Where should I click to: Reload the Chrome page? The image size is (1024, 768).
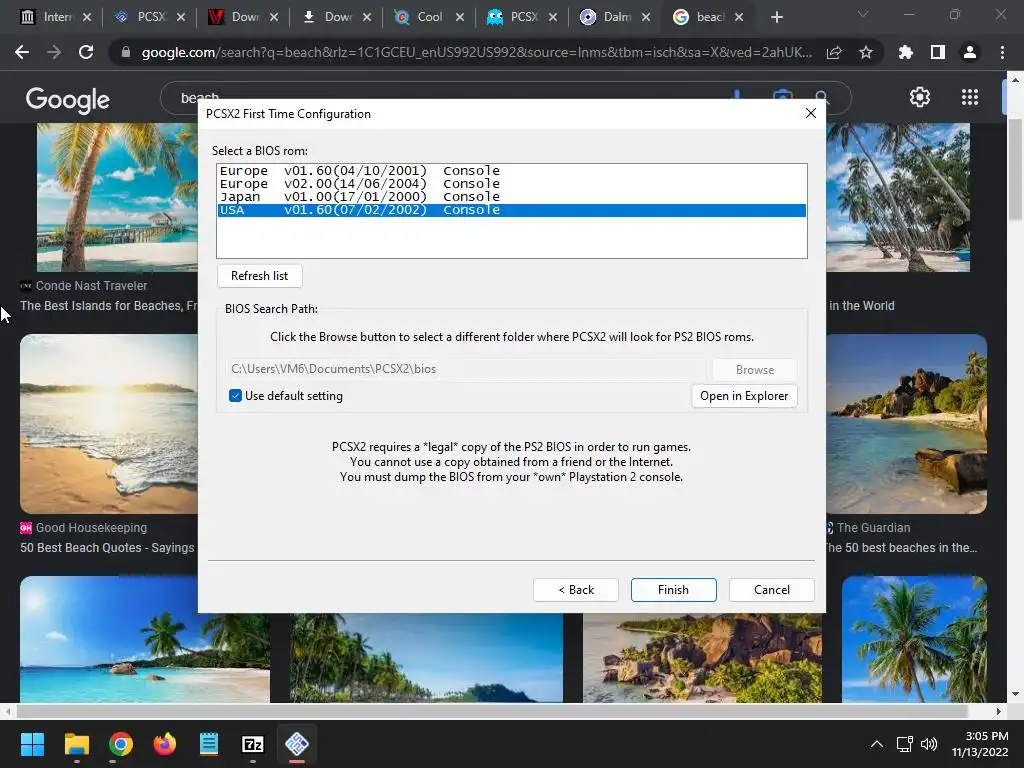pyautogui.click(x=86, y=52)
